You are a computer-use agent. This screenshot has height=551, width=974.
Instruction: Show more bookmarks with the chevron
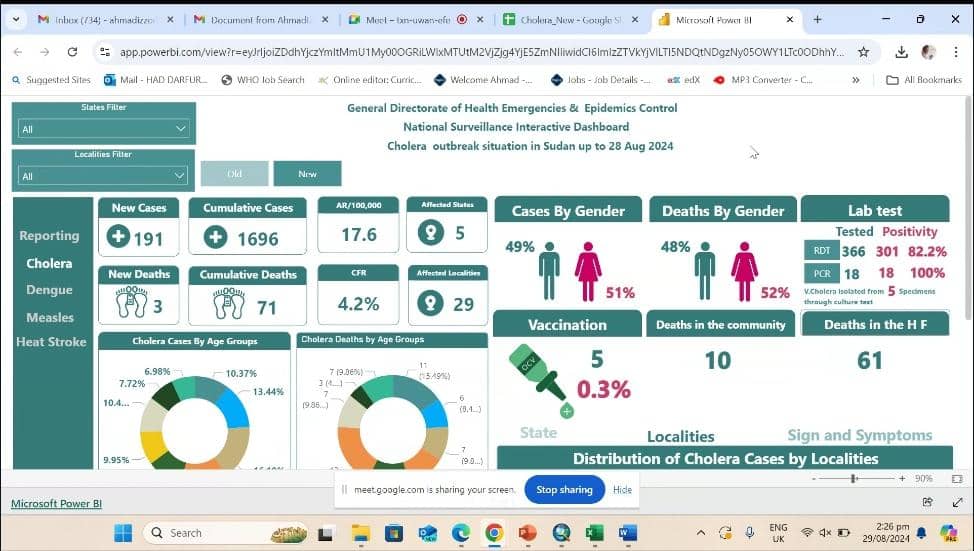[855, 80]
